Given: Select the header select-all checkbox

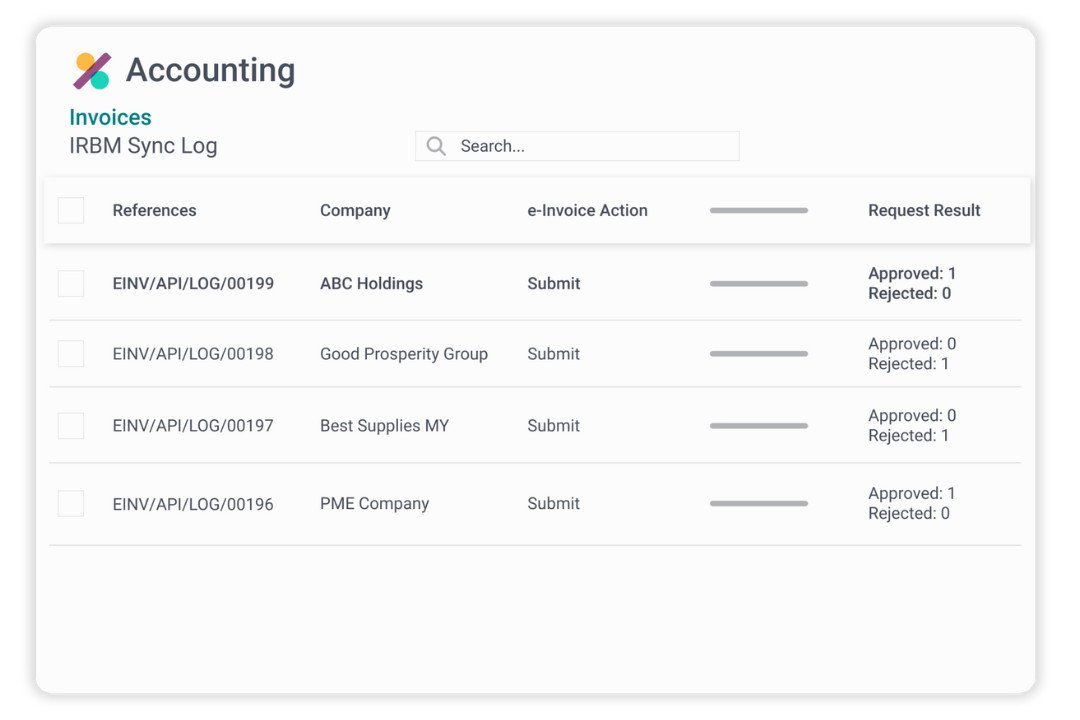Looking at the screenshot, I should [x=71, y=210].
